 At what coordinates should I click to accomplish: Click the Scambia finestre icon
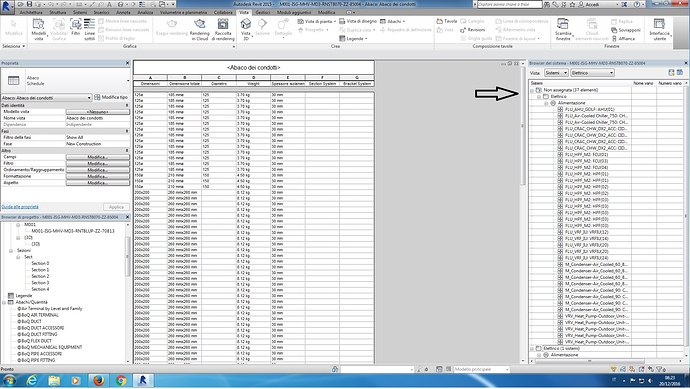pyautogui.click(x=563, y=29)
